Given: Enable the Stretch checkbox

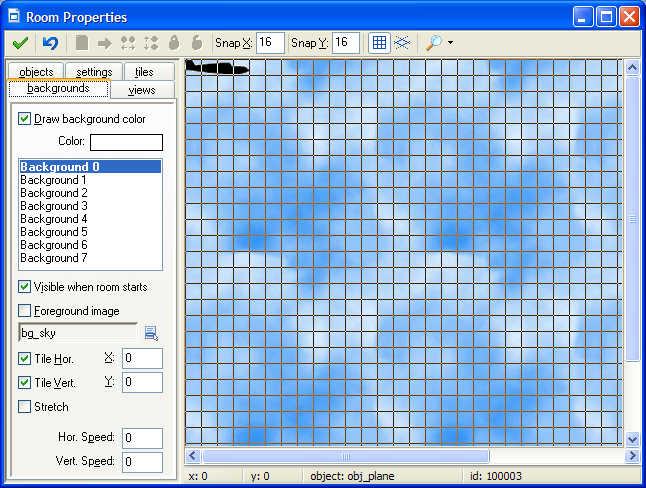Looking at the screenshot, I should click(x=25, y=407).
